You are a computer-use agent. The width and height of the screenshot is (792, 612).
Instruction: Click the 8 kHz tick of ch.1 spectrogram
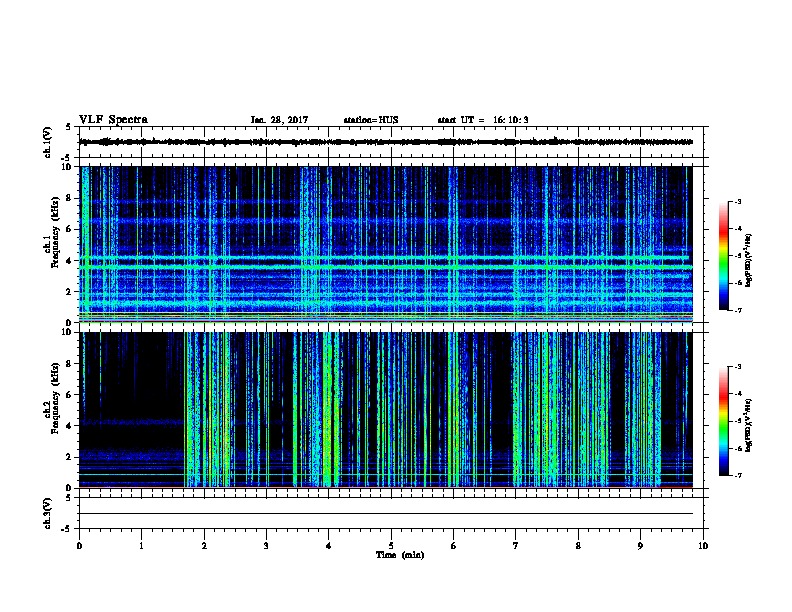(x=69, y=198)
